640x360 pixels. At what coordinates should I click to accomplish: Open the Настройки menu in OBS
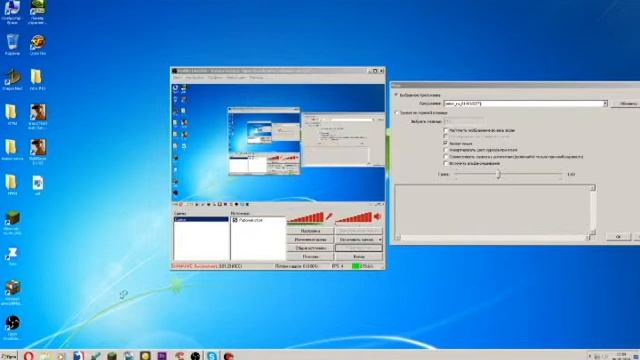point(194,77)
